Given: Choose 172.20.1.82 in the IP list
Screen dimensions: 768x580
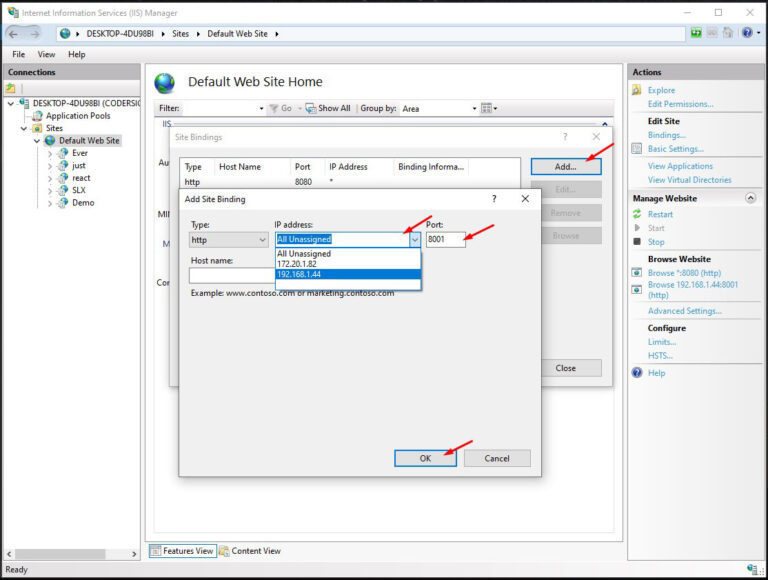Looking at the screenshot, I should 347,264.
